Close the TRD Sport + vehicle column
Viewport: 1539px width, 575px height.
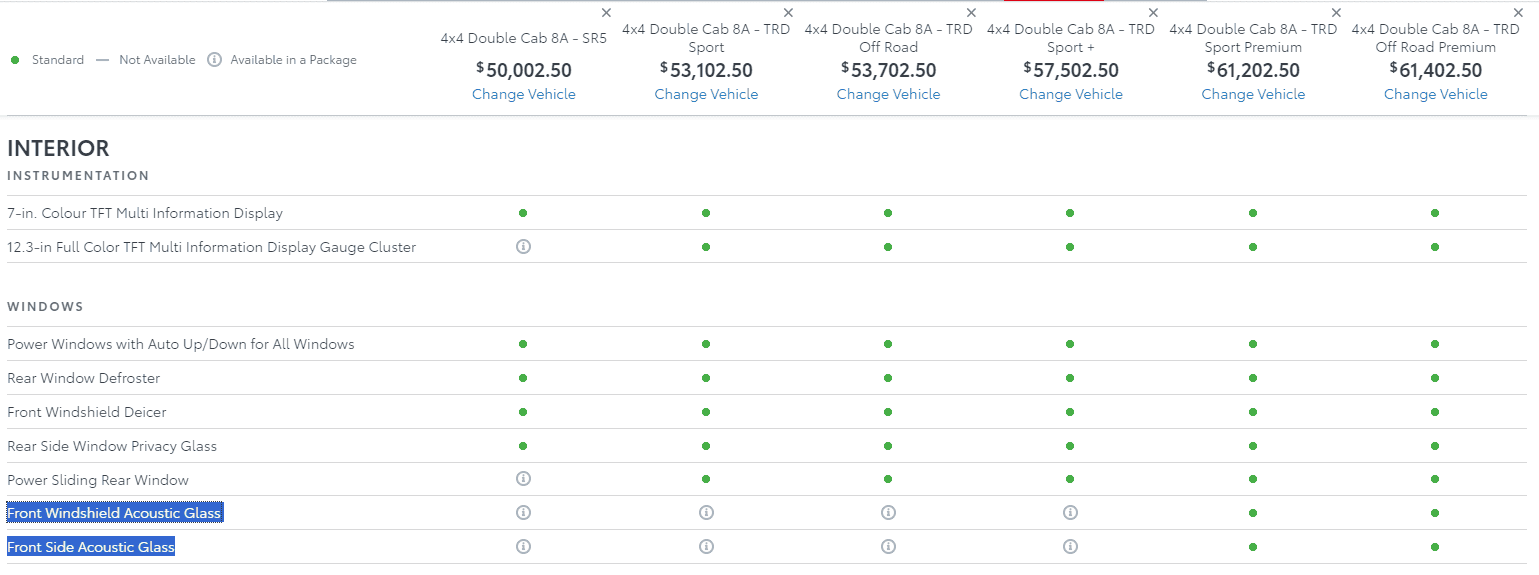[1153, 13]
